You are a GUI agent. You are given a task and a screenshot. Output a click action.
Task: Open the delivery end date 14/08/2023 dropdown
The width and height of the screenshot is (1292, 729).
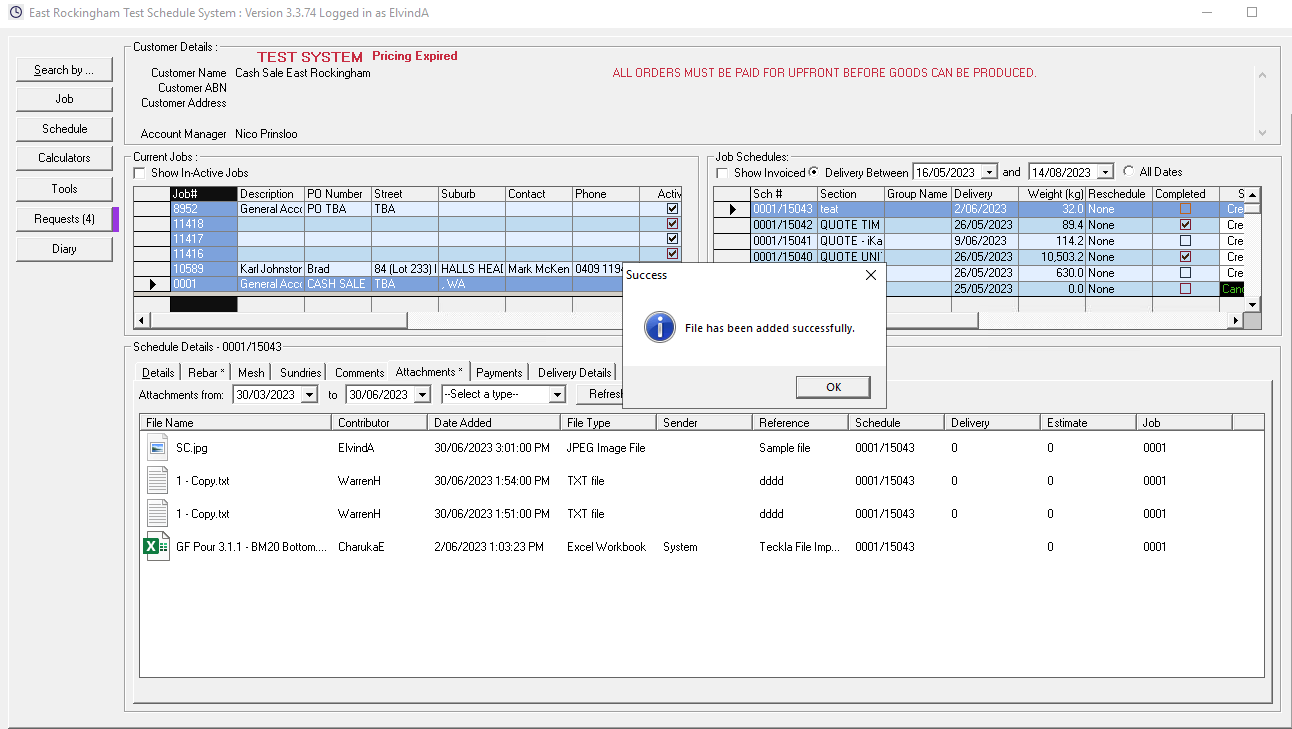(1104, 173)
